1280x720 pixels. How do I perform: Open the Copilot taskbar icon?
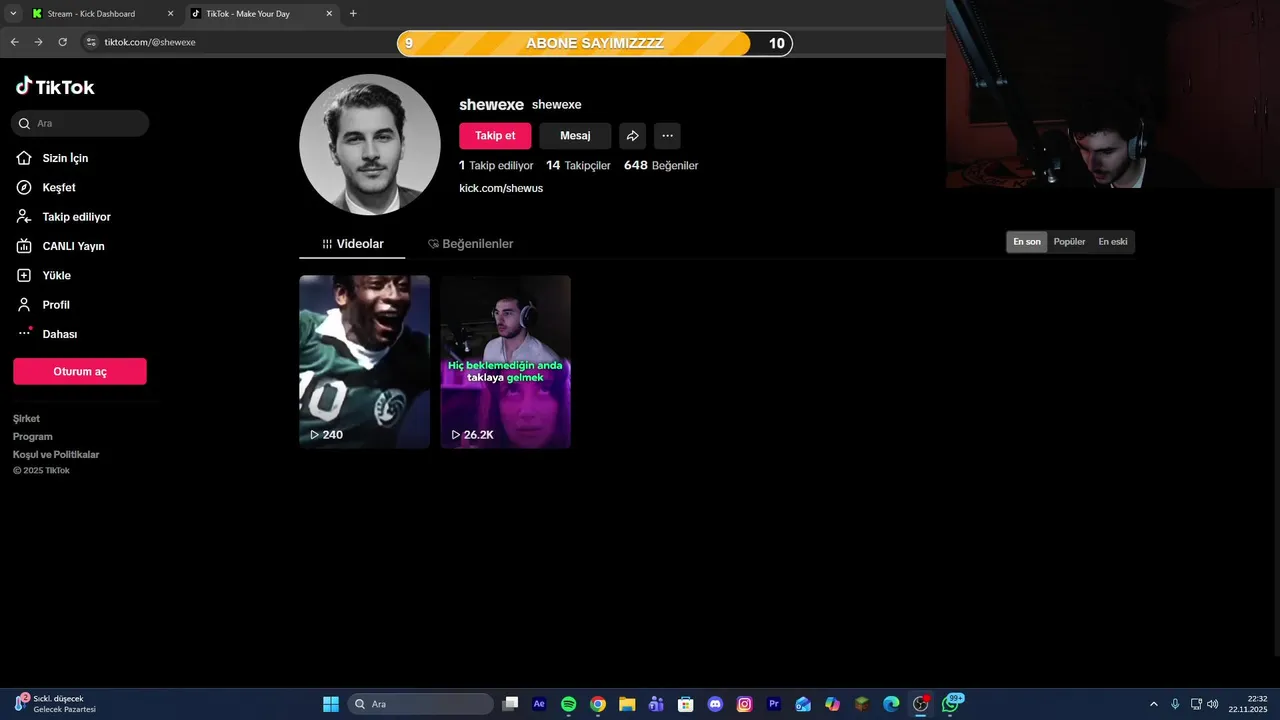click(x=832, y=704)
